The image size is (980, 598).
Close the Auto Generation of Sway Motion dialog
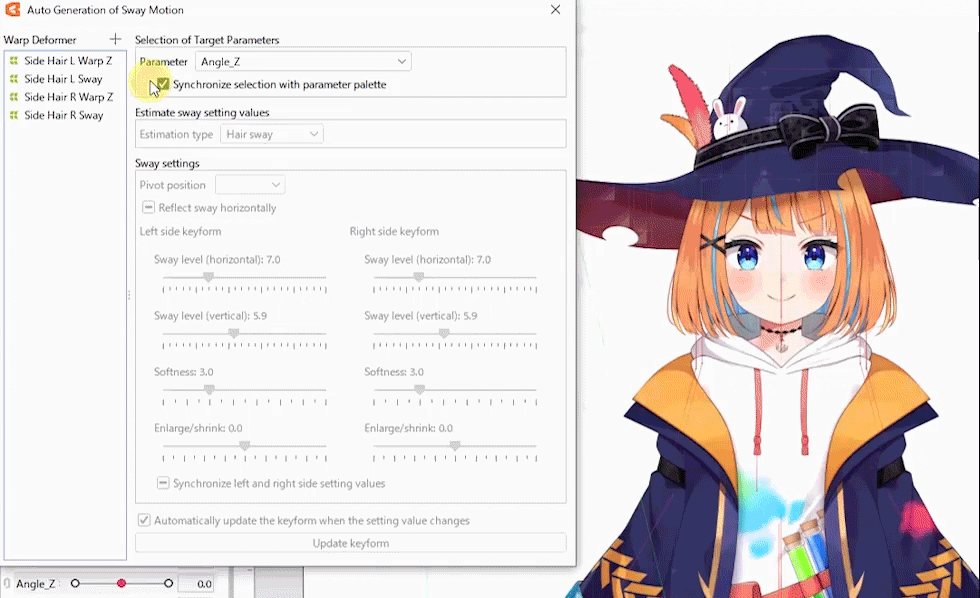(x=556, y=10)
